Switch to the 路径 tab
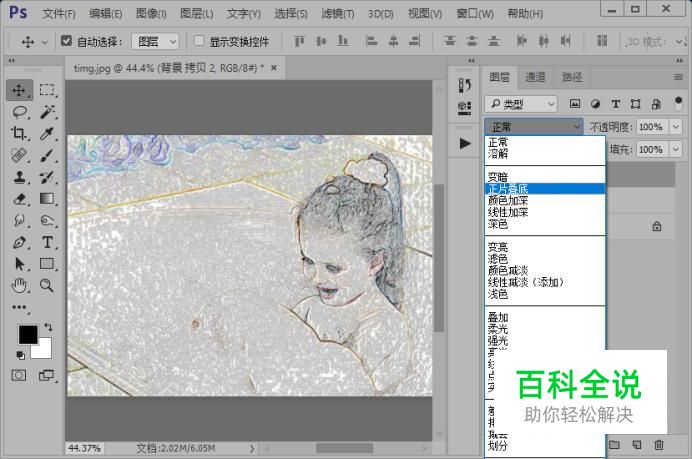The height and width of the screenshot is (459, 692). click(x=572, y=78)
